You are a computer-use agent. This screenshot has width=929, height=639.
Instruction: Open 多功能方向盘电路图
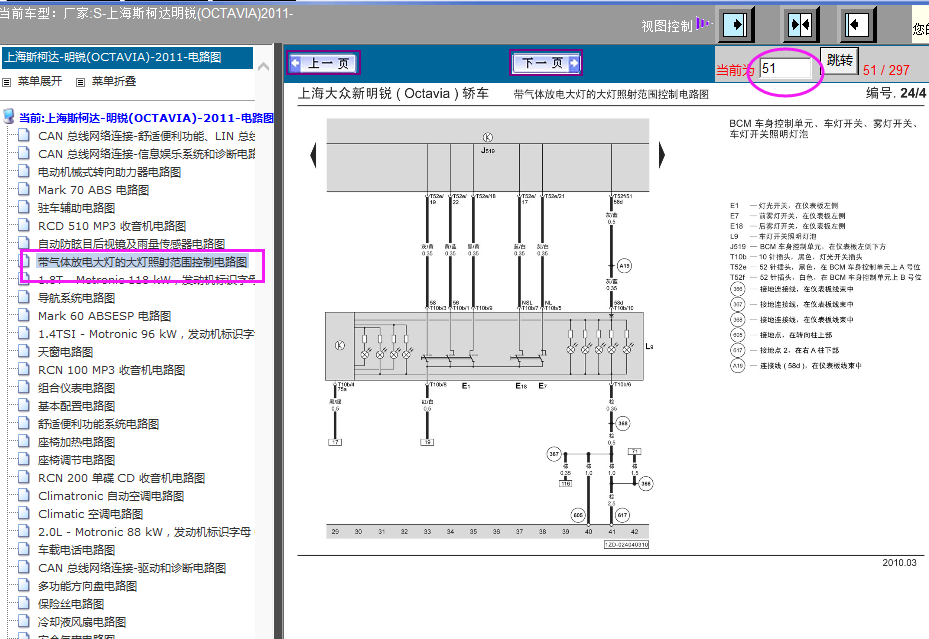coord(88,586)
